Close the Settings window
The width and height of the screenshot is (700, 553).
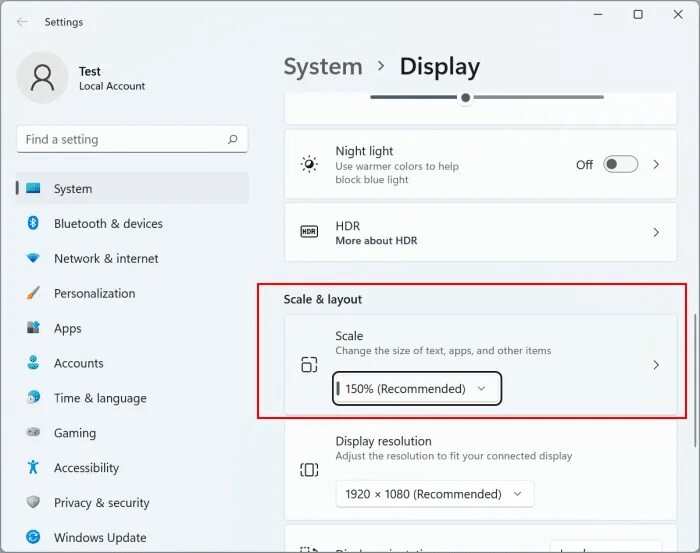(678, 15)
